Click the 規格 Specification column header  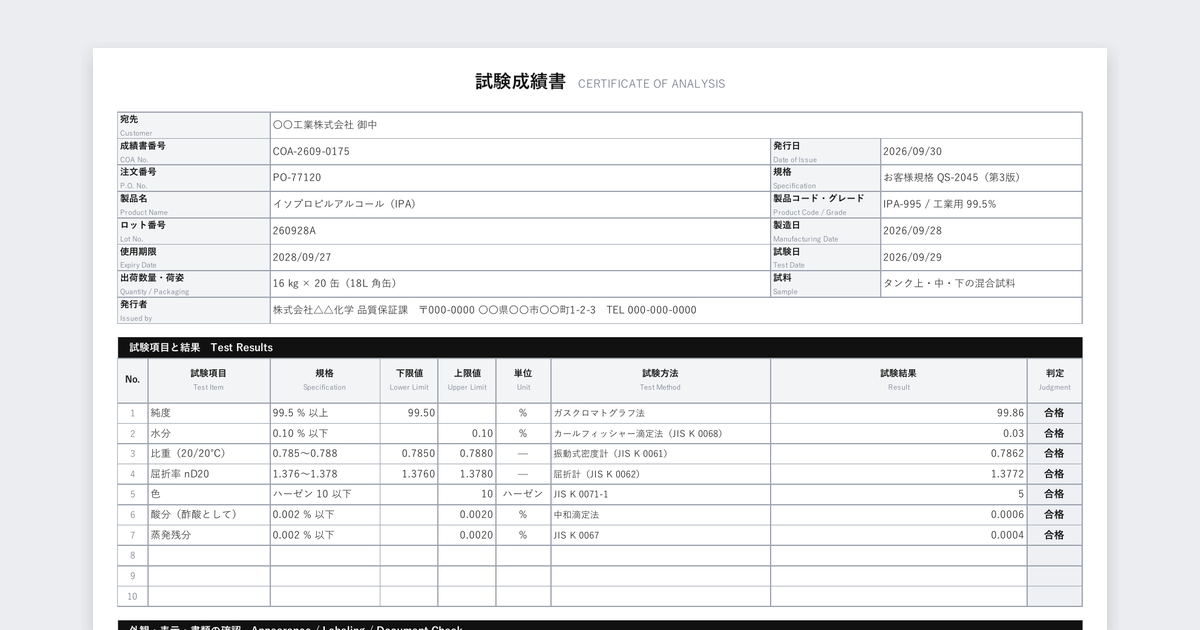point(325,380)
